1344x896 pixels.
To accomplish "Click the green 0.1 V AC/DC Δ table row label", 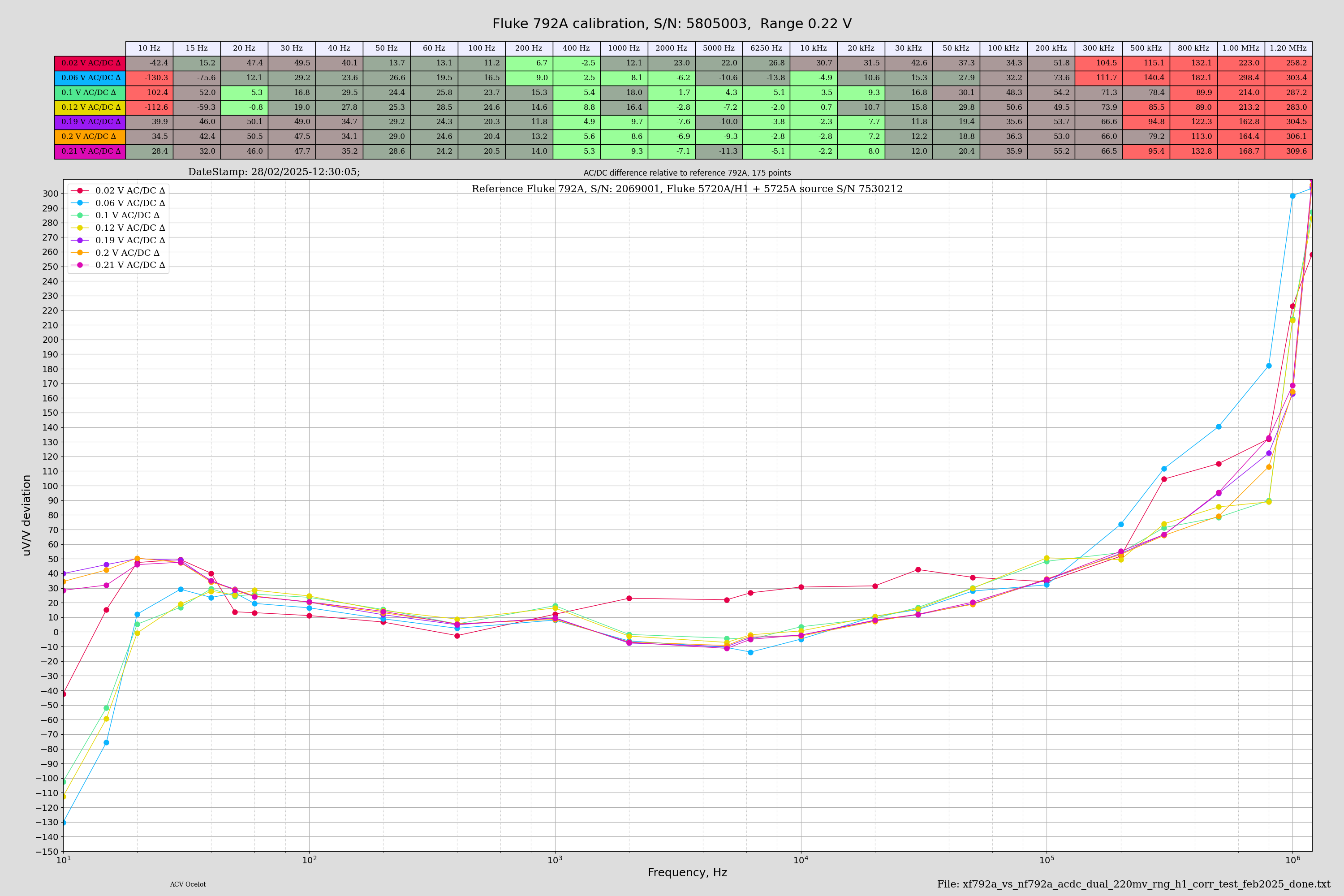I will click(x=90, y=93).
